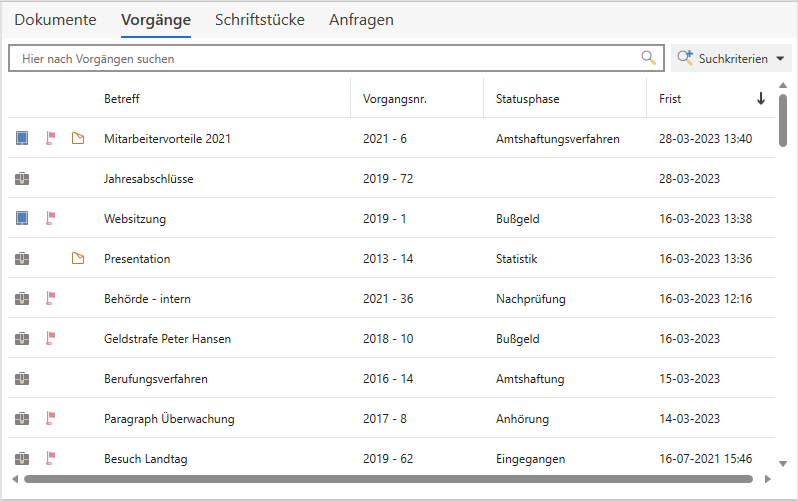Click the red flag for Behörde - intern

click(50, 298)
